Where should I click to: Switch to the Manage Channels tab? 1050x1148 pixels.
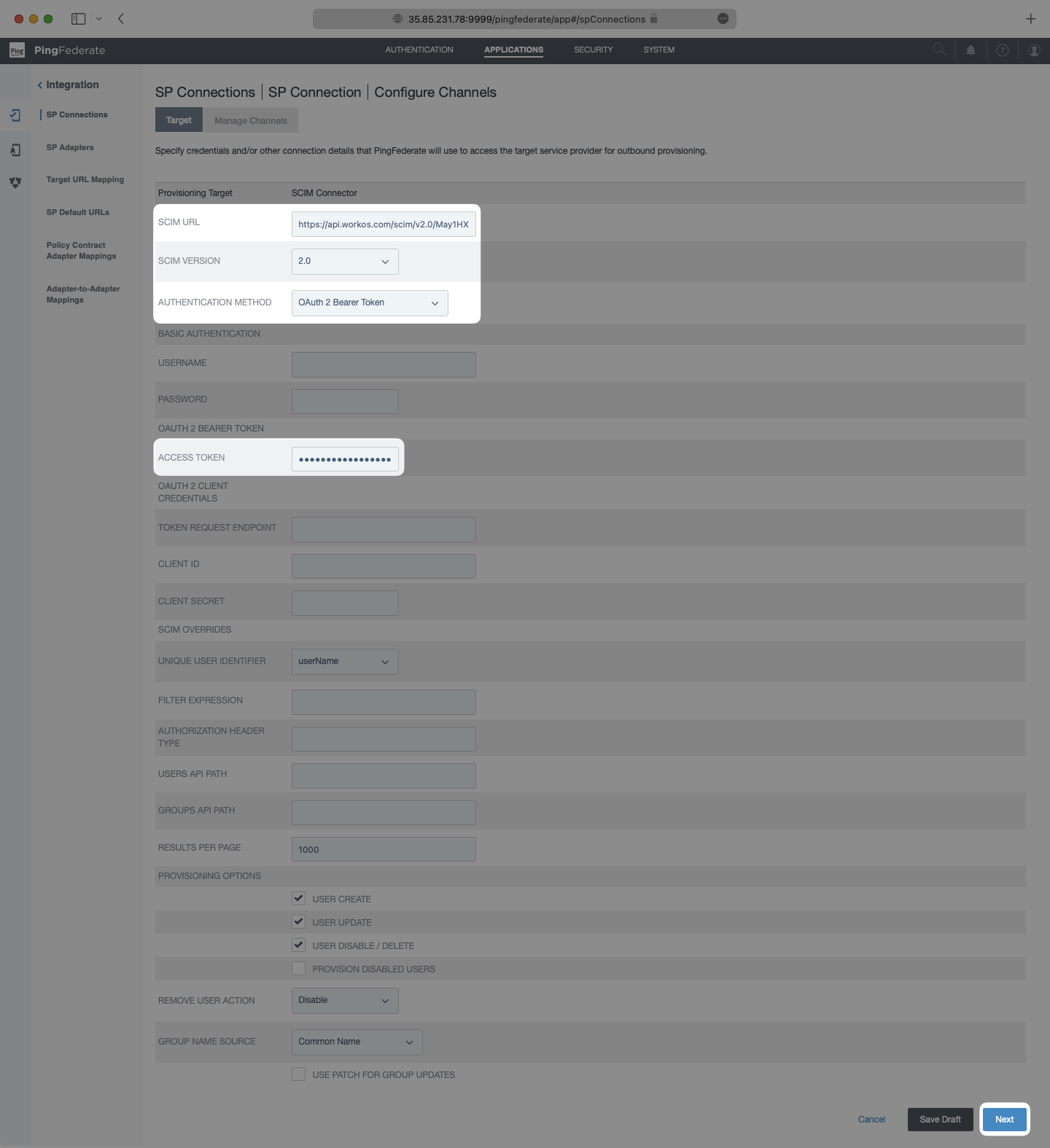(x=251, y=120)
